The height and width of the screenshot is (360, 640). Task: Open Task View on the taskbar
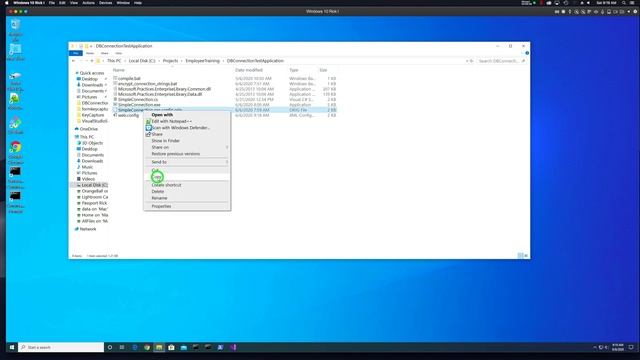coord(122,347)
